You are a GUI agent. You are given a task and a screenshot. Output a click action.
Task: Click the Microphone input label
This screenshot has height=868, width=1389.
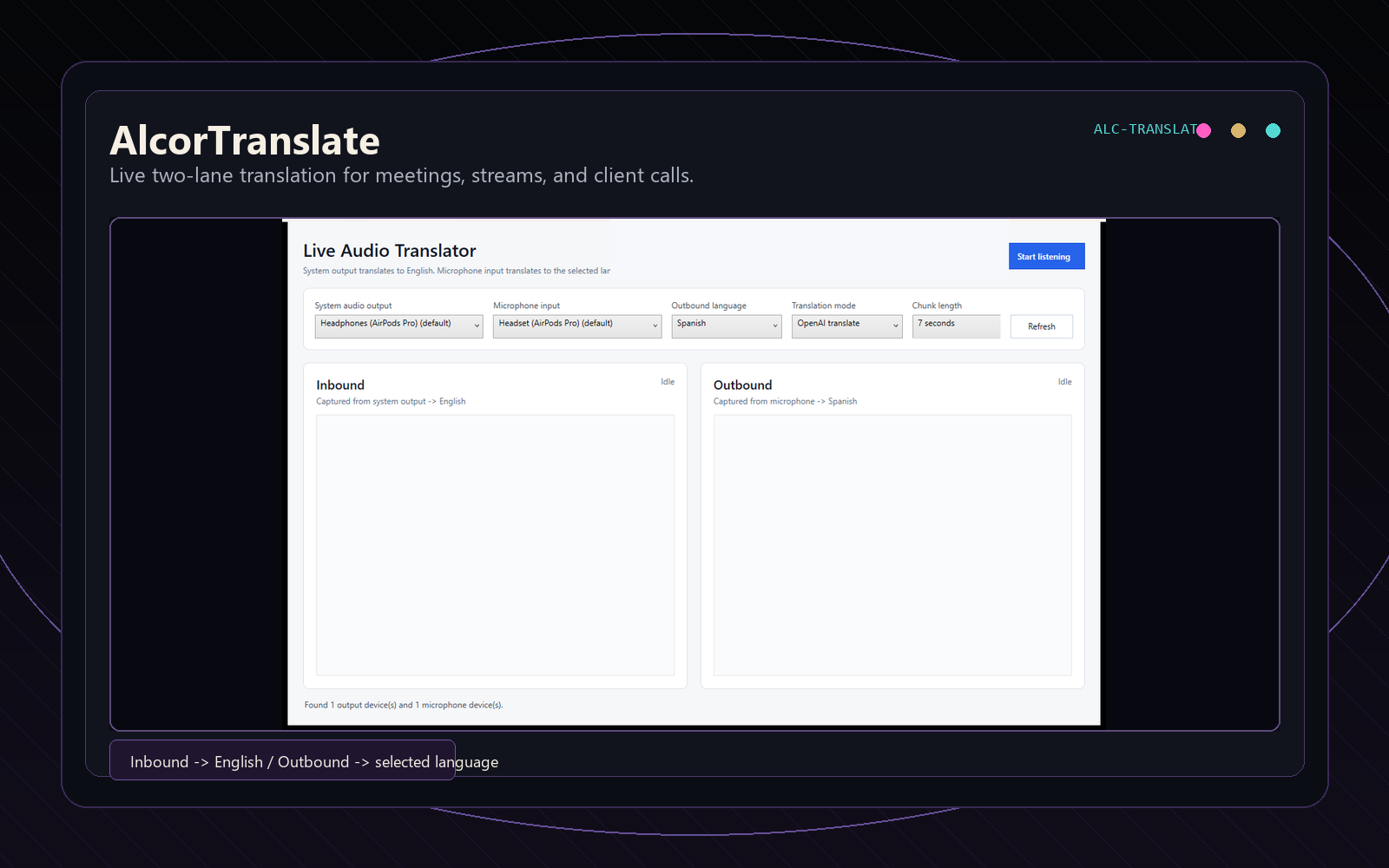coord(526,306)
